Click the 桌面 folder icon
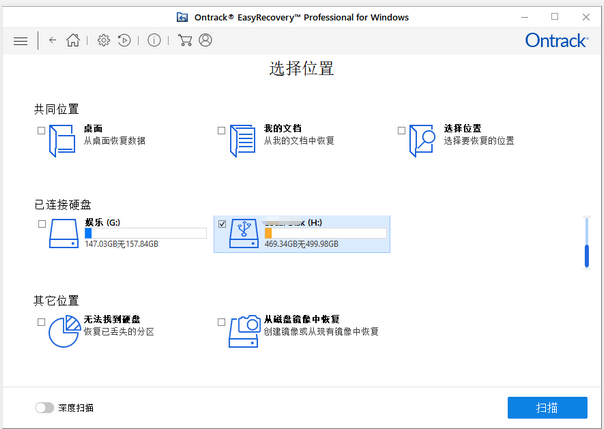This screenshot has height=429, width=604. (62, 141)
